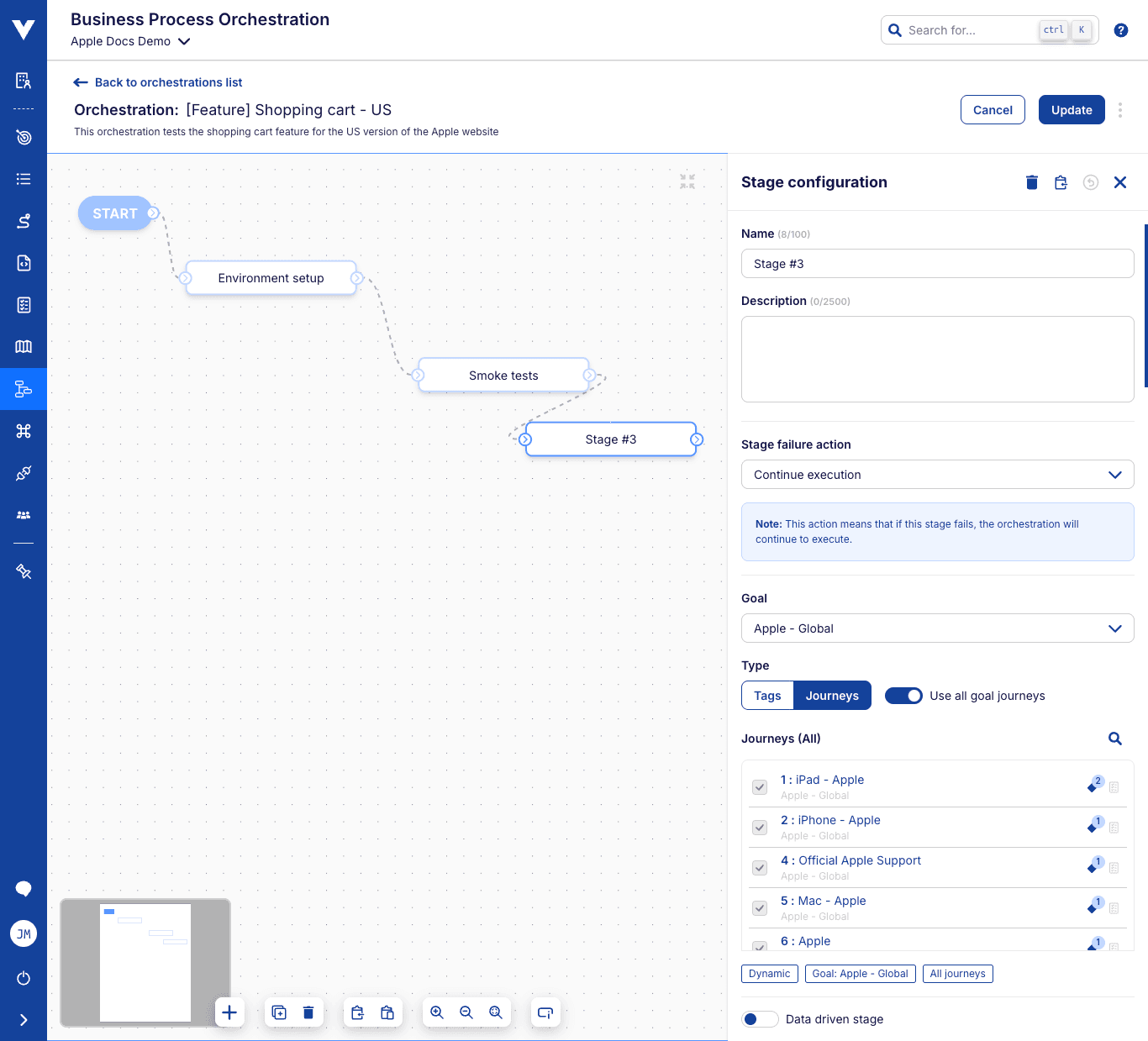
Task: Toggle the Use all goal journeys switch
Action: coord(903,696)
